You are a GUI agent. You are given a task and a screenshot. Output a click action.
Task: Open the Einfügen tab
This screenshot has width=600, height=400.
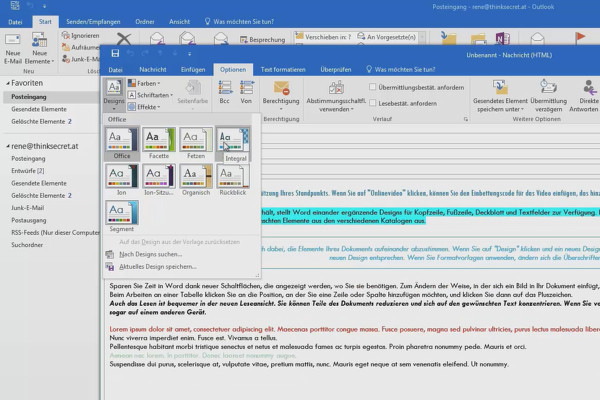(193, 70)
